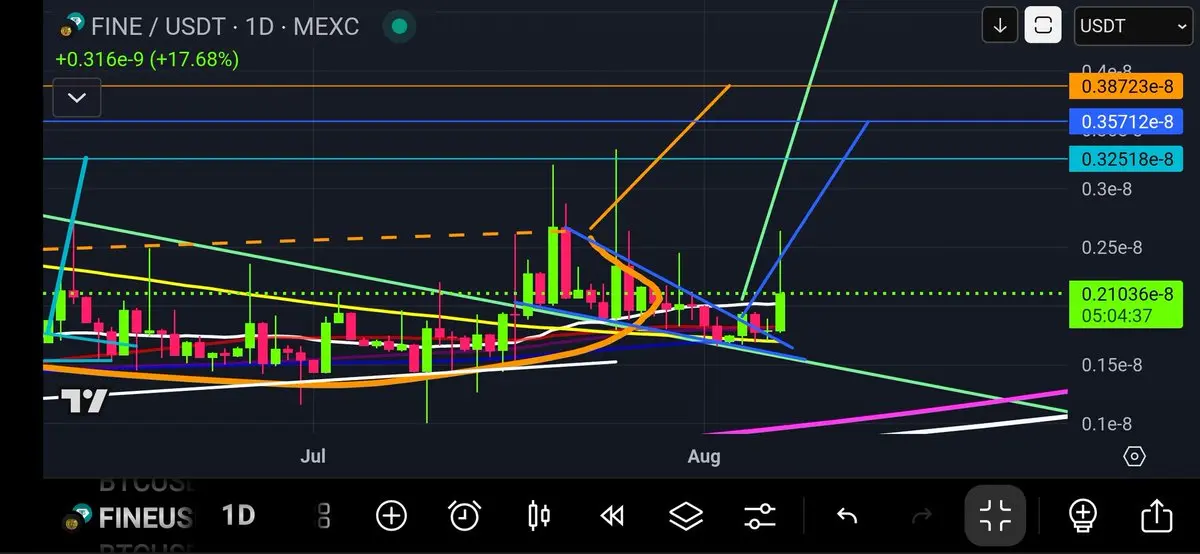Open the ideas lightbulb icon

tap(1082, 516)
